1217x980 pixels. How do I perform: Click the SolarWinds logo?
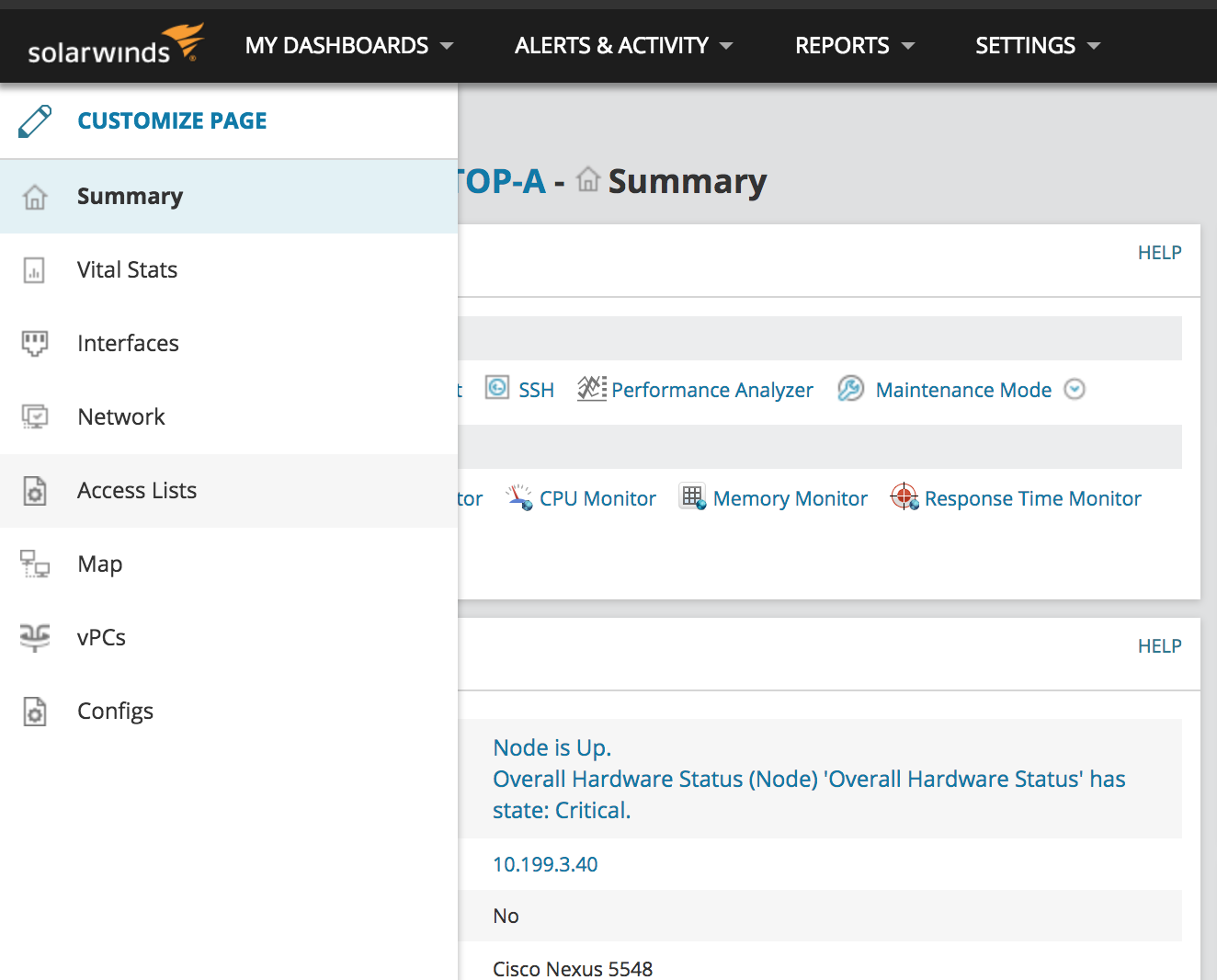tap(115, 45)
